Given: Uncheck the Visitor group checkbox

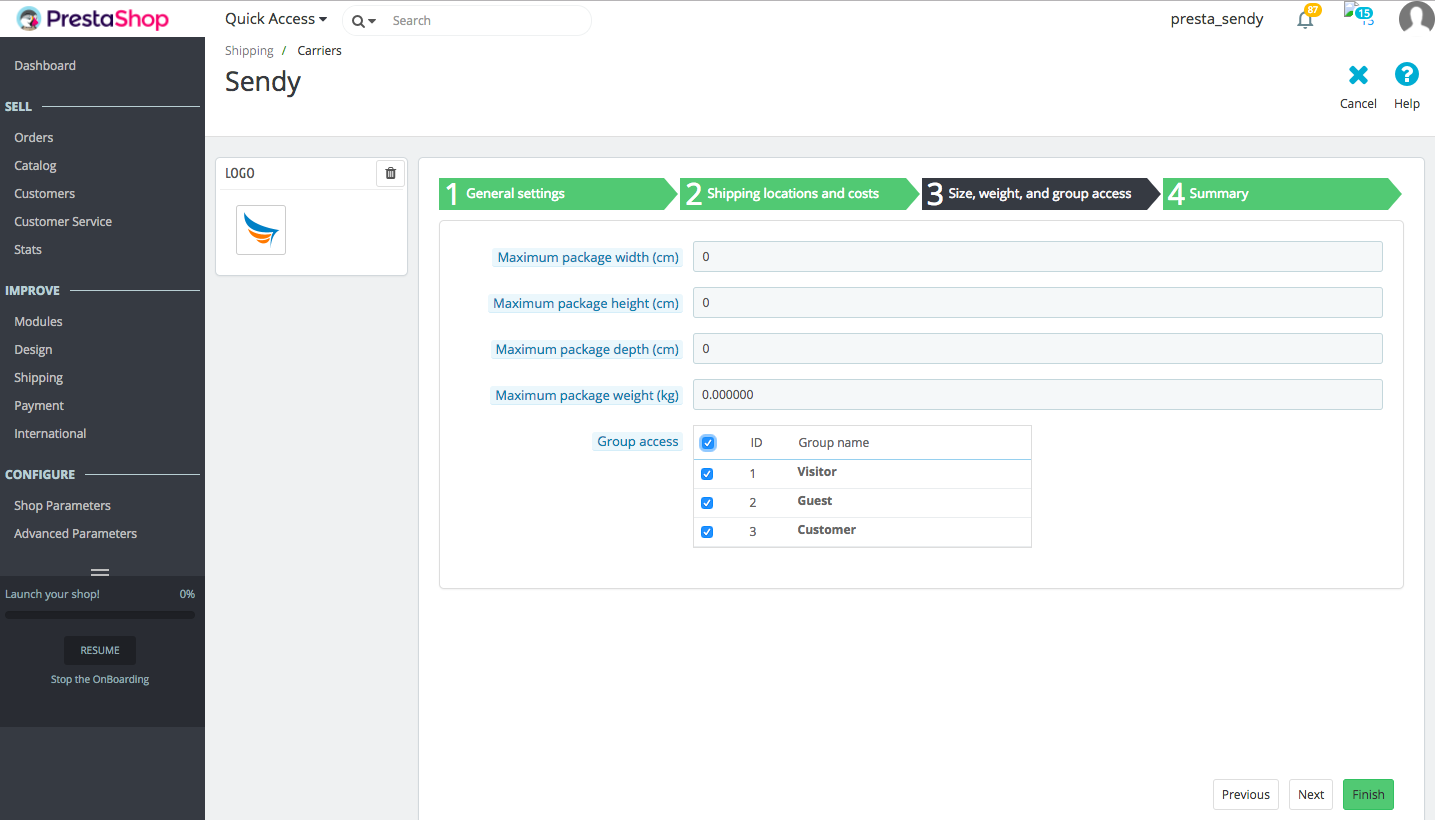Looking at the screenshot, I should [x=707, y=474].
